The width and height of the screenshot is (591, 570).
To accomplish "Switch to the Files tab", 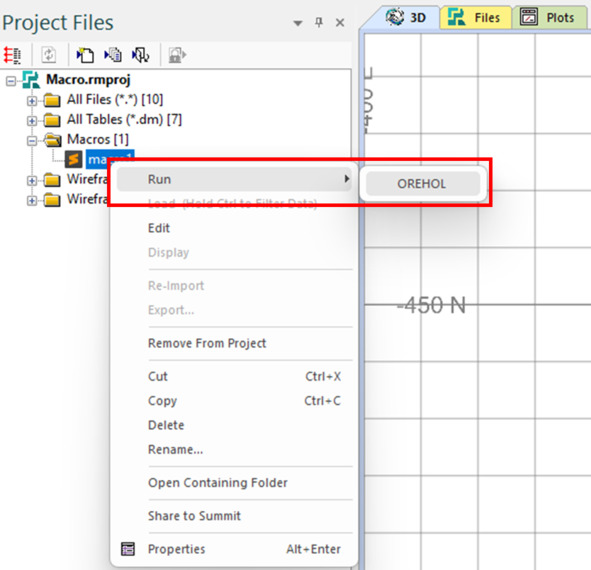I will pos(475,18).
